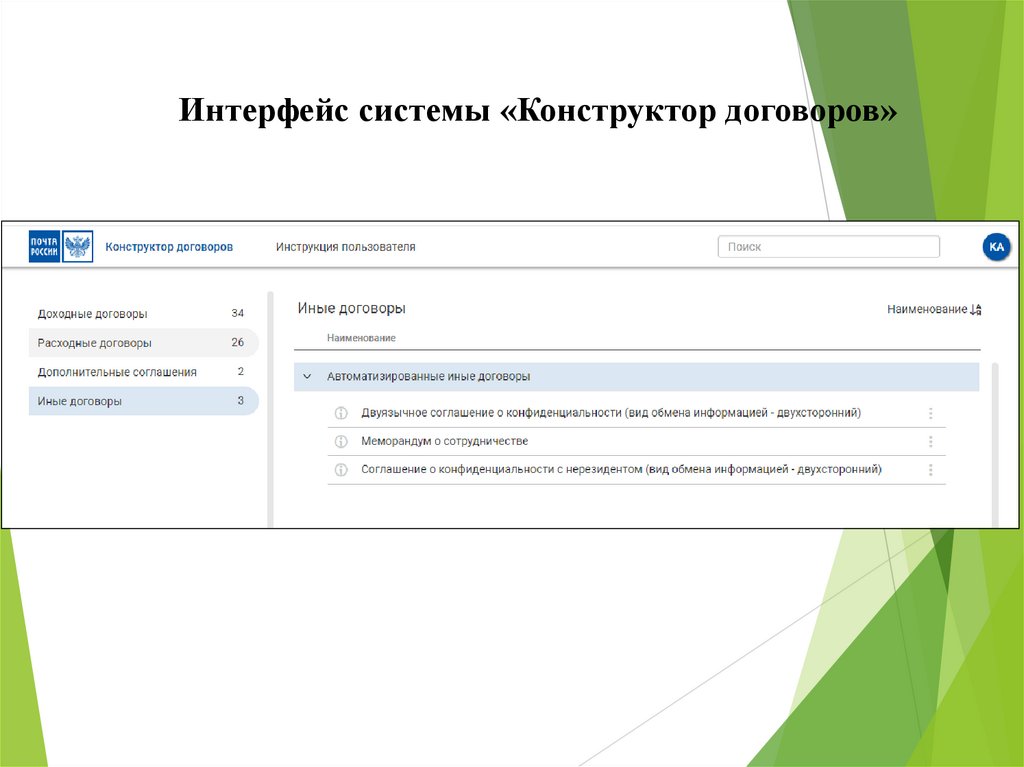Viewport: 1024px width, 767px height.
Task: Open three-dot menu for Меморандум о сотрудничестве
Action: coord(931,442)
